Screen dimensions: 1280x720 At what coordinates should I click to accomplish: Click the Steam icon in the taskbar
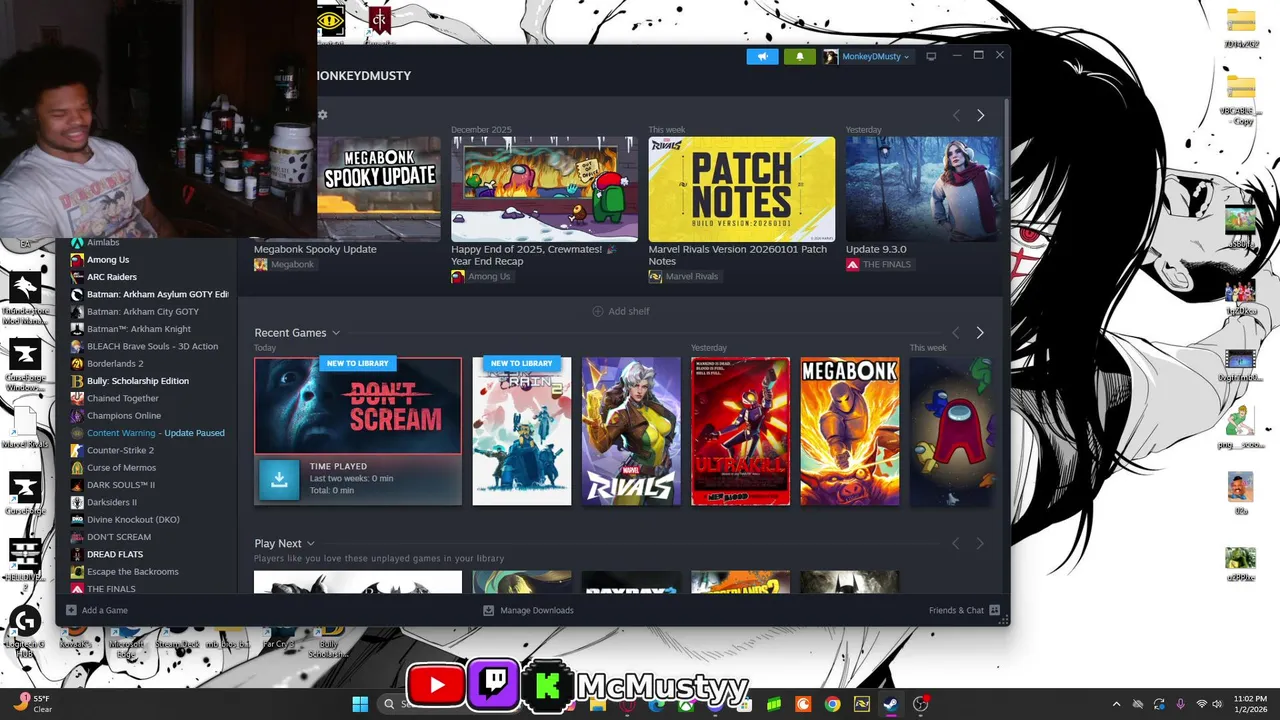[889, 704]
